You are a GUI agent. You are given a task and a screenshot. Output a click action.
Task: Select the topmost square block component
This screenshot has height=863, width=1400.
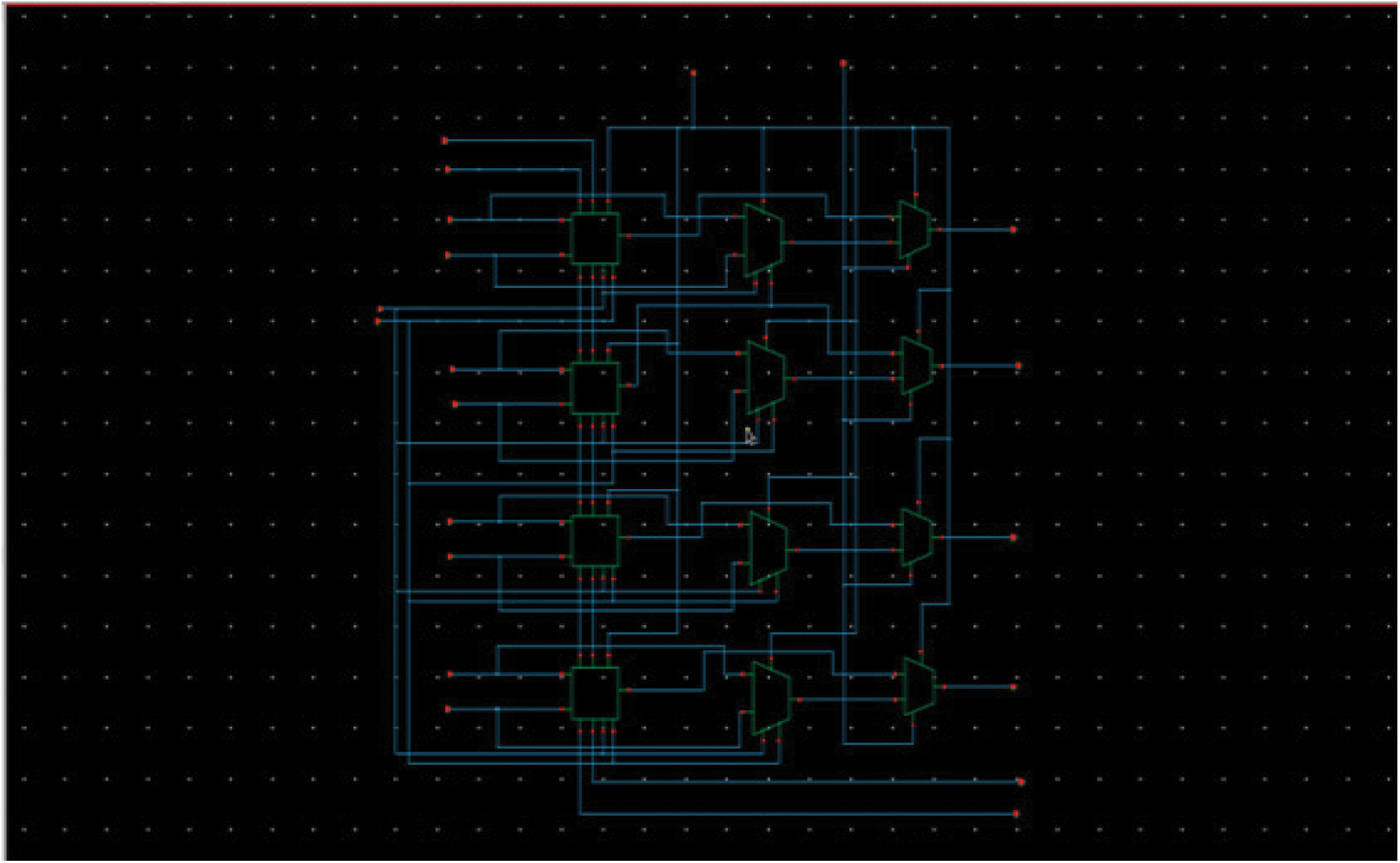pyautogui.click(x=595, y=238)
